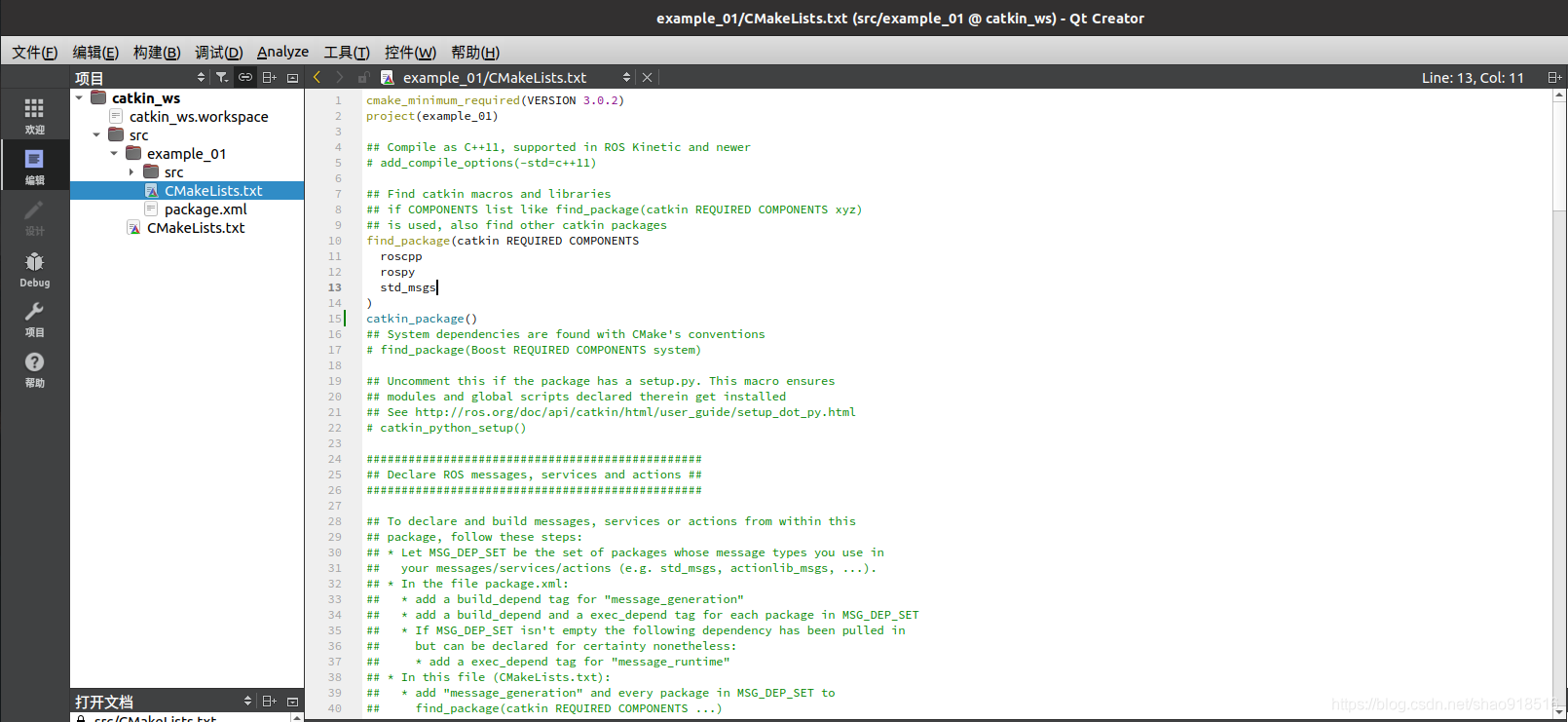Click the '# add_compile_options(-std=c++11)' line
The image size is (1568, 722).
[481, 163]
